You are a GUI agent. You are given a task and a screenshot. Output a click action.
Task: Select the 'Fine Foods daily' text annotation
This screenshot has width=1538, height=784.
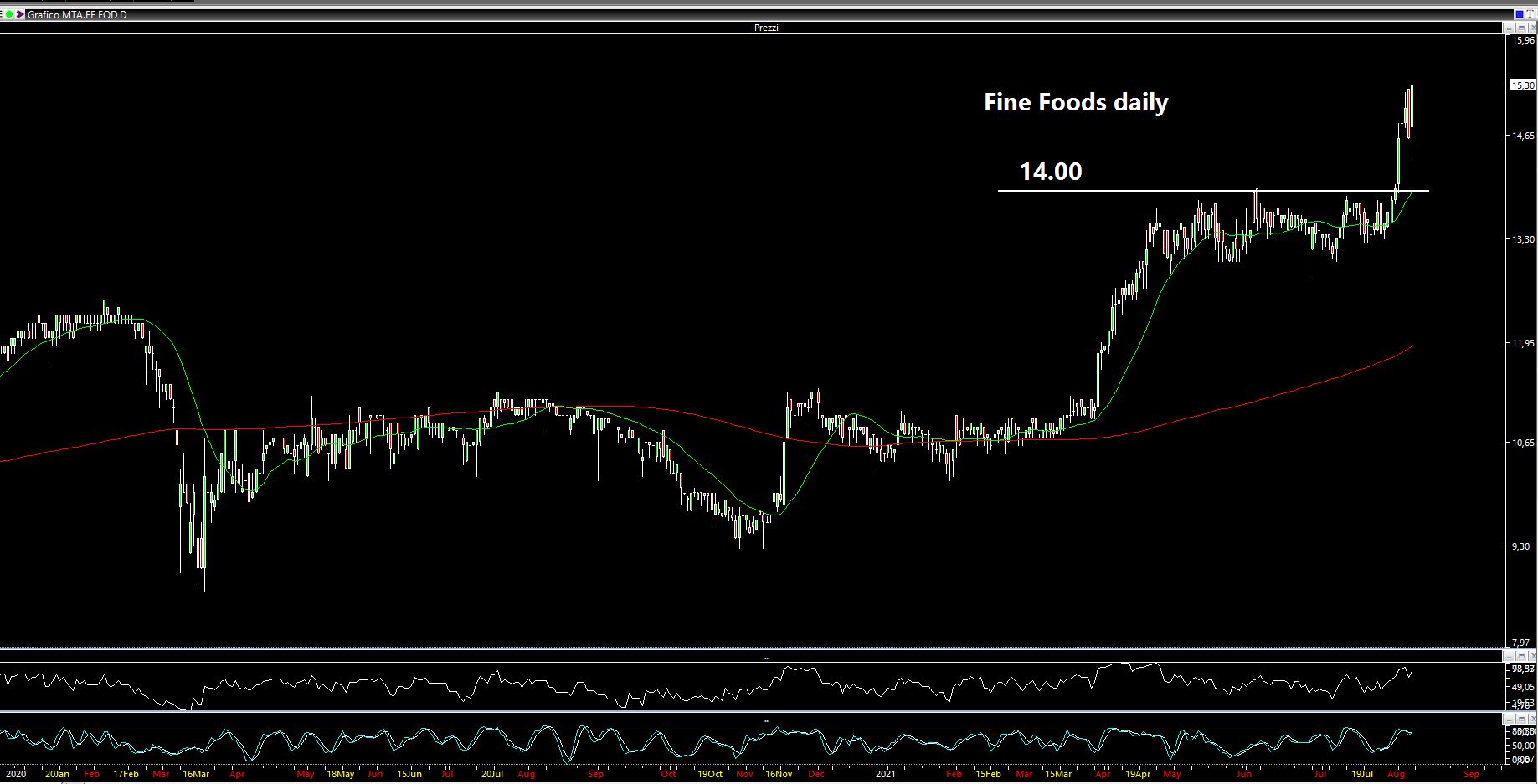[1076, 103]
